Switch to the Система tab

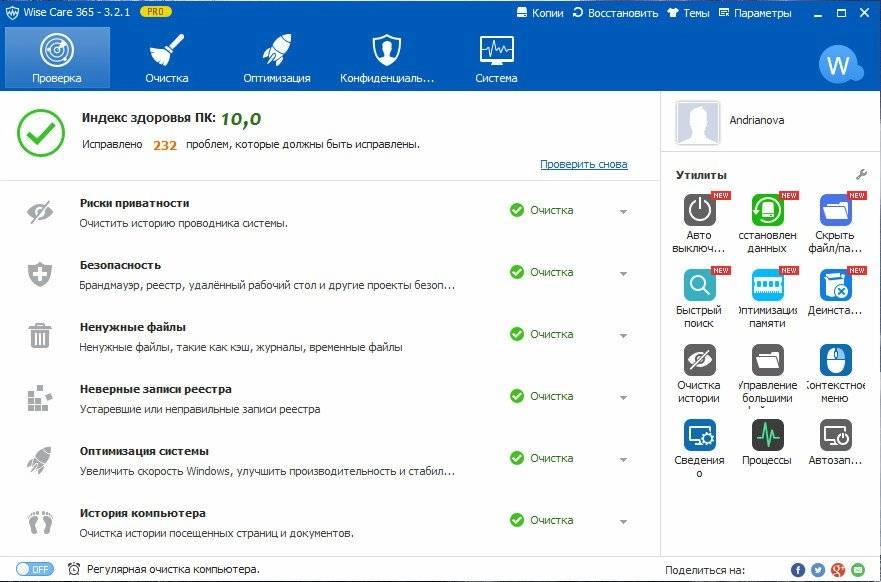click(496, 58)
